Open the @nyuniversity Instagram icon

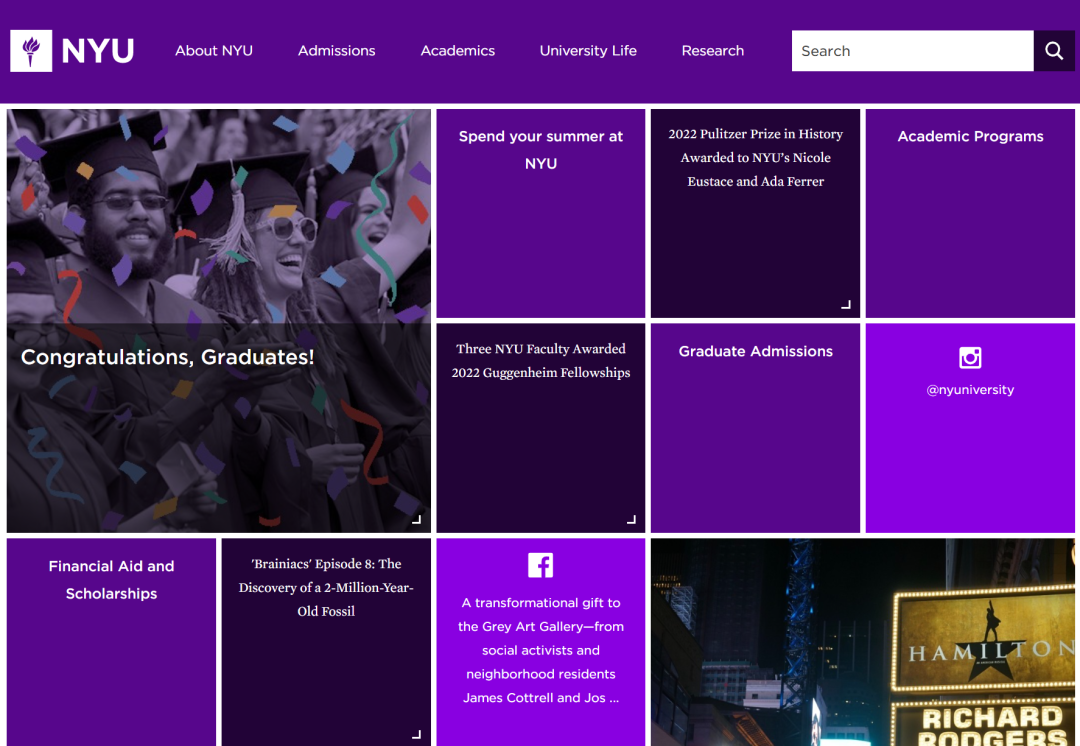[x=969, y=356]
